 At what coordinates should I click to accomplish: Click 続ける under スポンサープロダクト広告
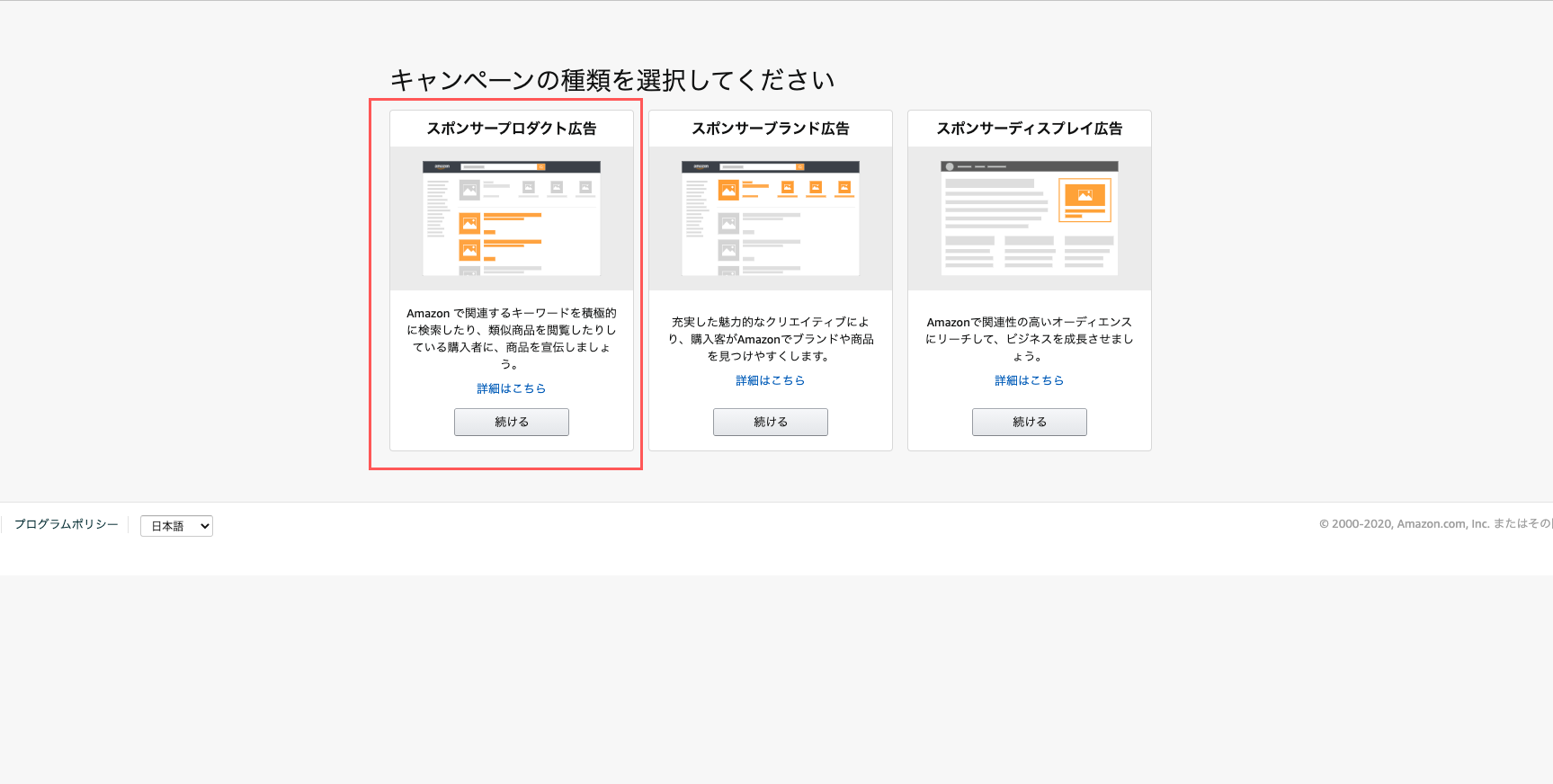(x=512, y=422)
